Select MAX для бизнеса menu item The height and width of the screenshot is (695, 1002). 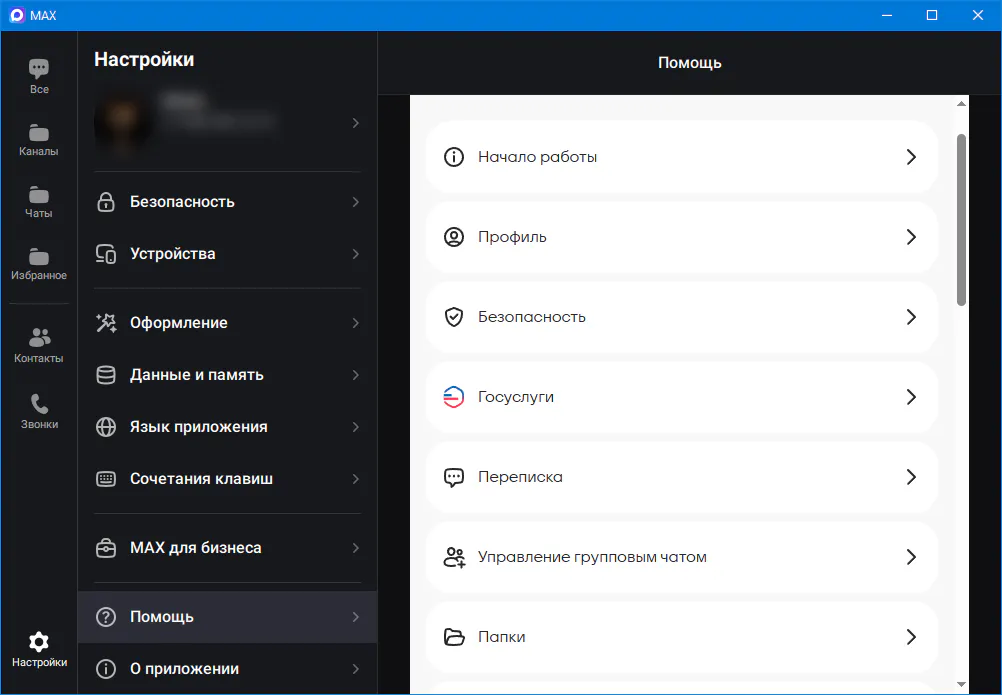tap(227, 548)
